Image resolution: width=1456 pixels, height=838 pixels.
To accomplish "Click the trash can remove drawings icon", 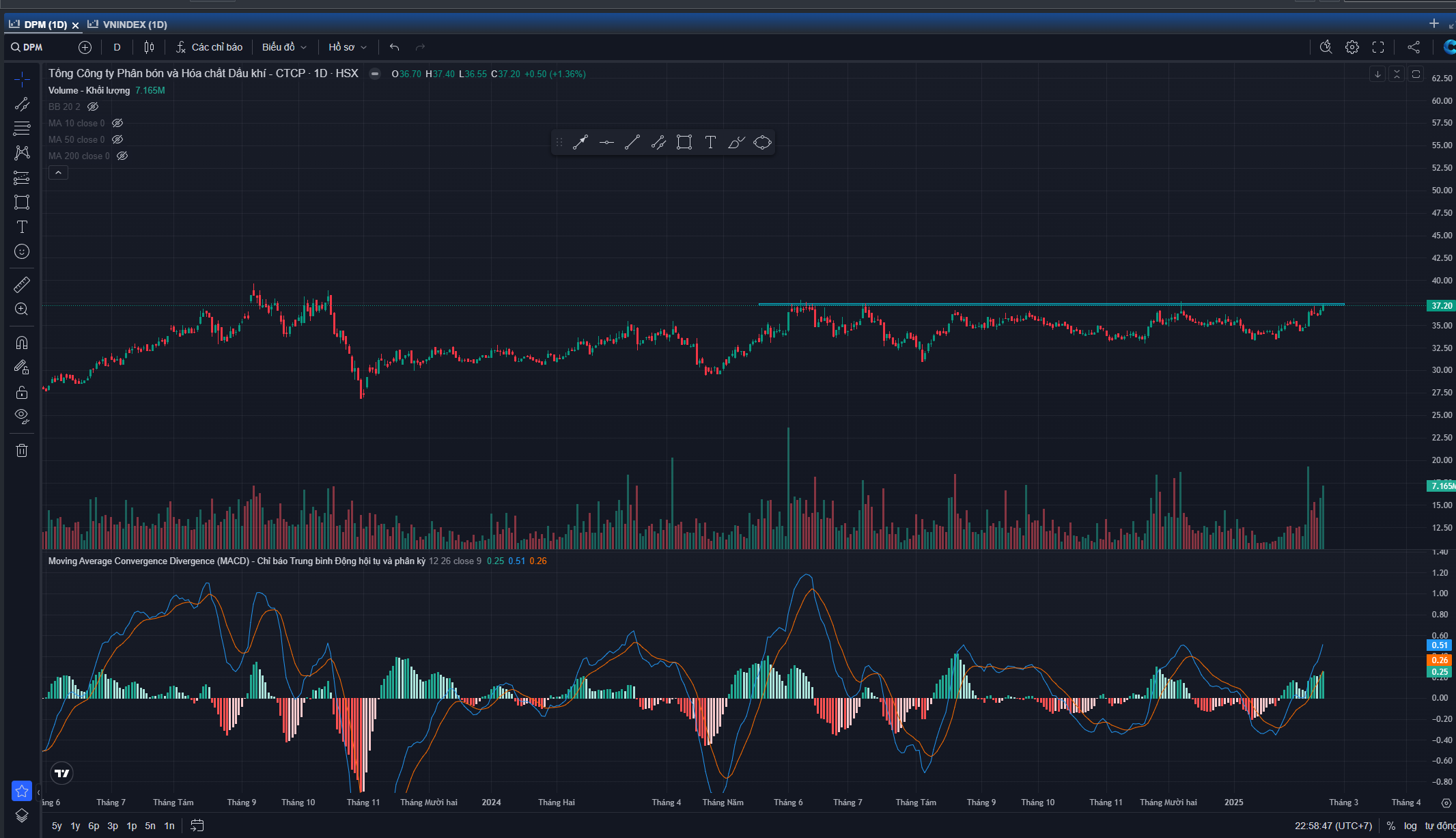I will tap(22, 450).
